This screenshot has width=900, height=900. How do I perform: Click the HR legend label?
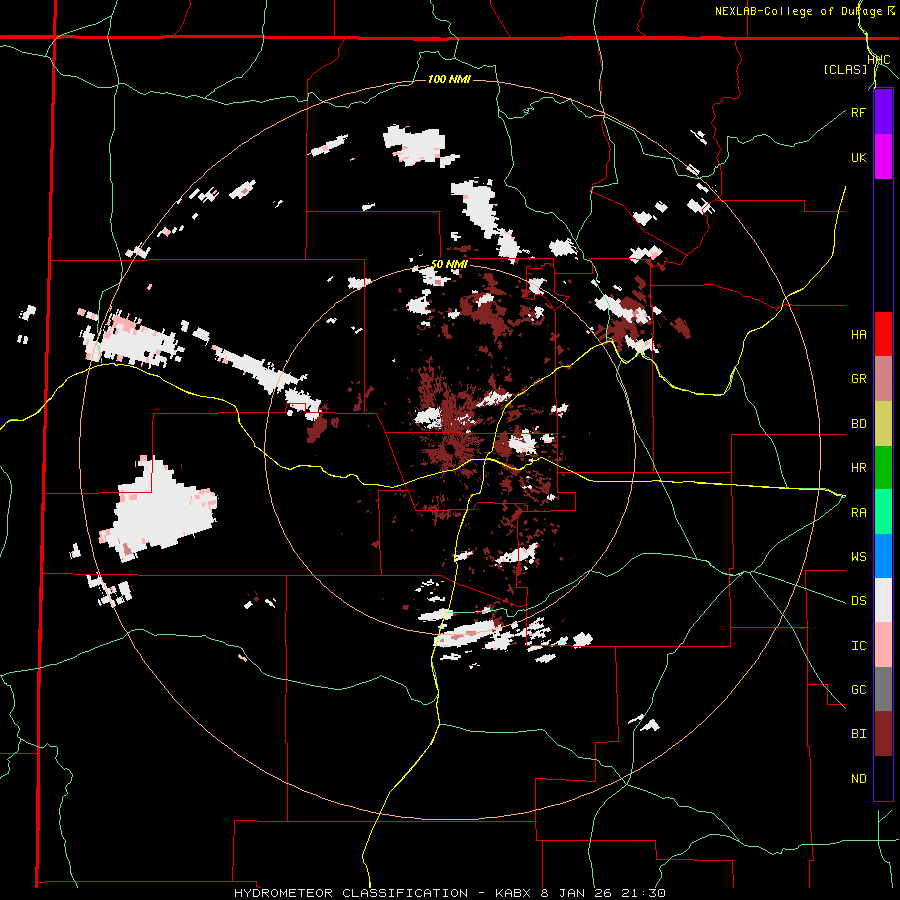(x=858, y=468)
